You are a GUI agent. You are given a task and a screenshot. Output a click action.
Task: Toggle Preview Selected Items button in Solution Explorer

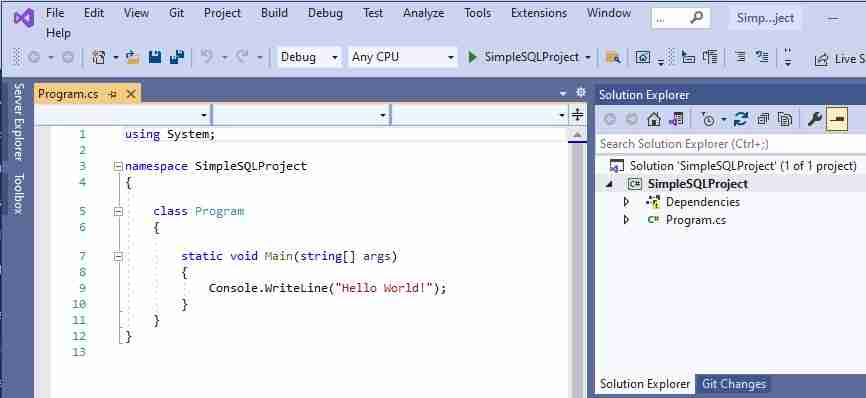tap(837, 119)
